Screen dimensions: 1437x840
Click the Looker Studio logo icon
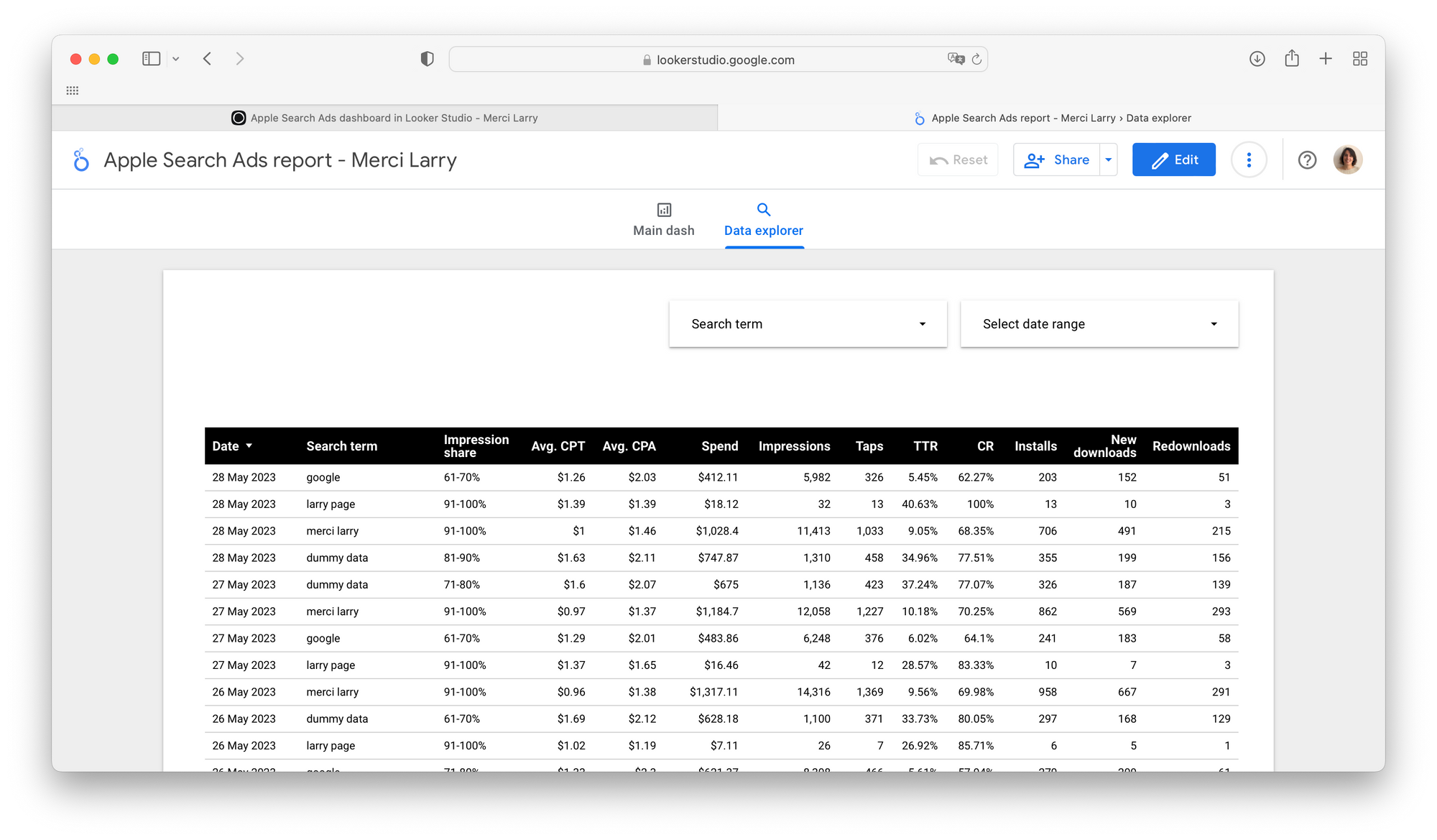(81, 160)
